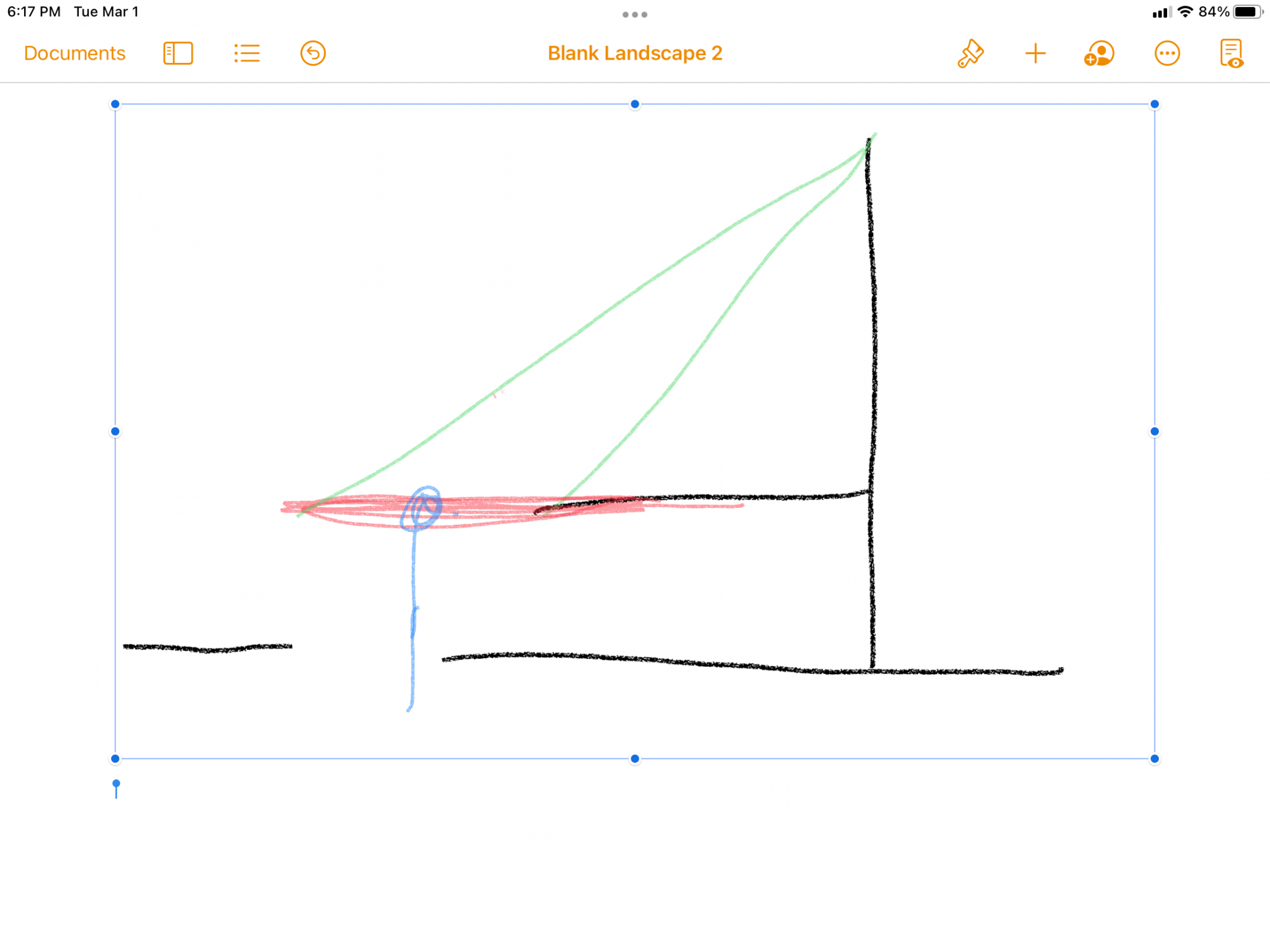Select the right-middle drawing resize handle
1270x952 pixels.
point(1154,432)
